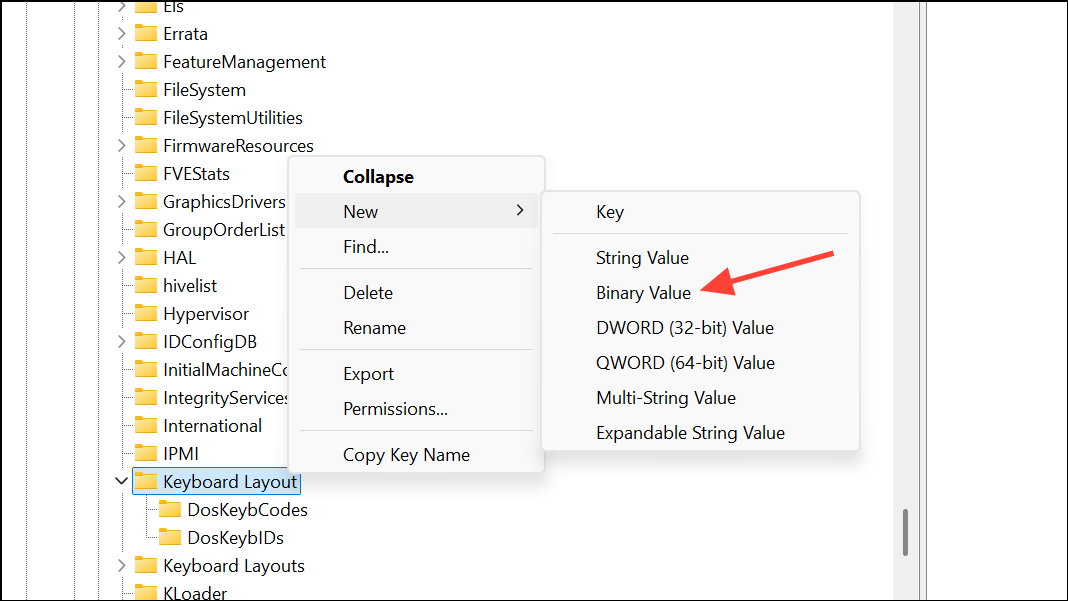Click the vertical scrollbar thumb
Viewport: 1068px width, 601px height.
pyautogui.click(x=906, y=535)
